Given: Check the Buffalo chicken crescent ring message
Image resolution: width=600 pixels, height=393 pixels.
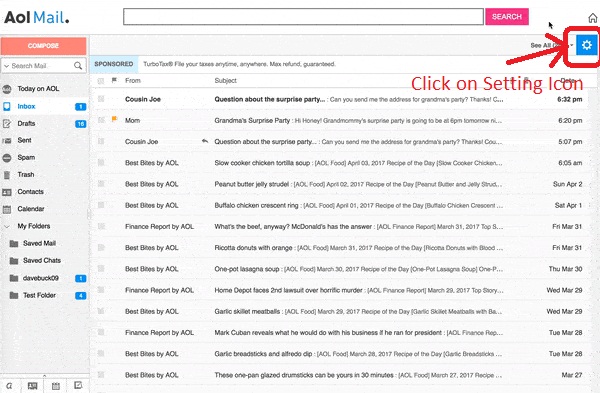Looking at the screenshot, I should point(101,205).
